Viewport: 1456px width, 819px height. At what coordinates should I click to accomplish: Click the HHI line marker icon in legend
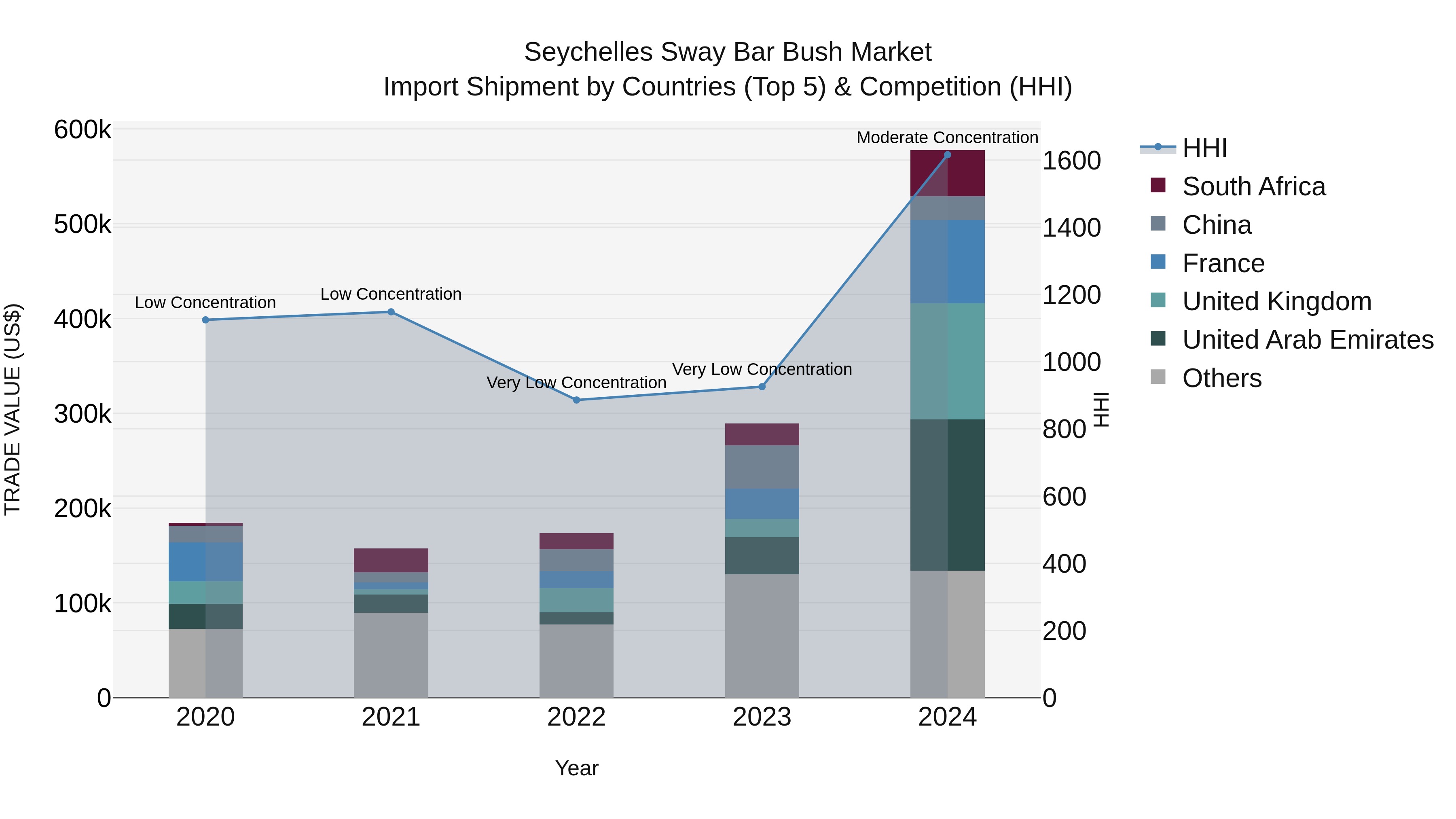(x=1158, y=148)
